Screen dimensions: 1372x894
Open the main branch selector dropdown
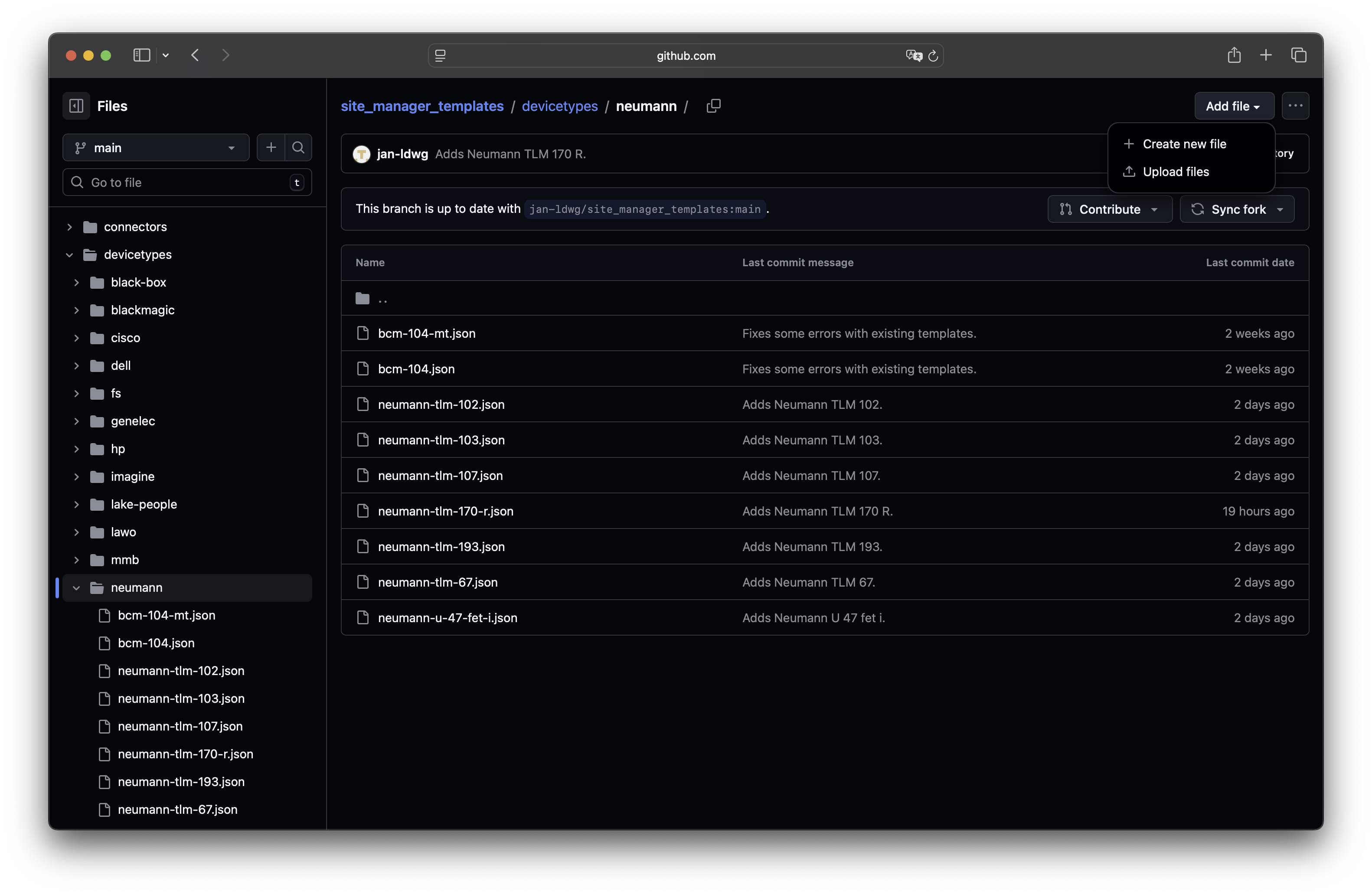(156, 147)
